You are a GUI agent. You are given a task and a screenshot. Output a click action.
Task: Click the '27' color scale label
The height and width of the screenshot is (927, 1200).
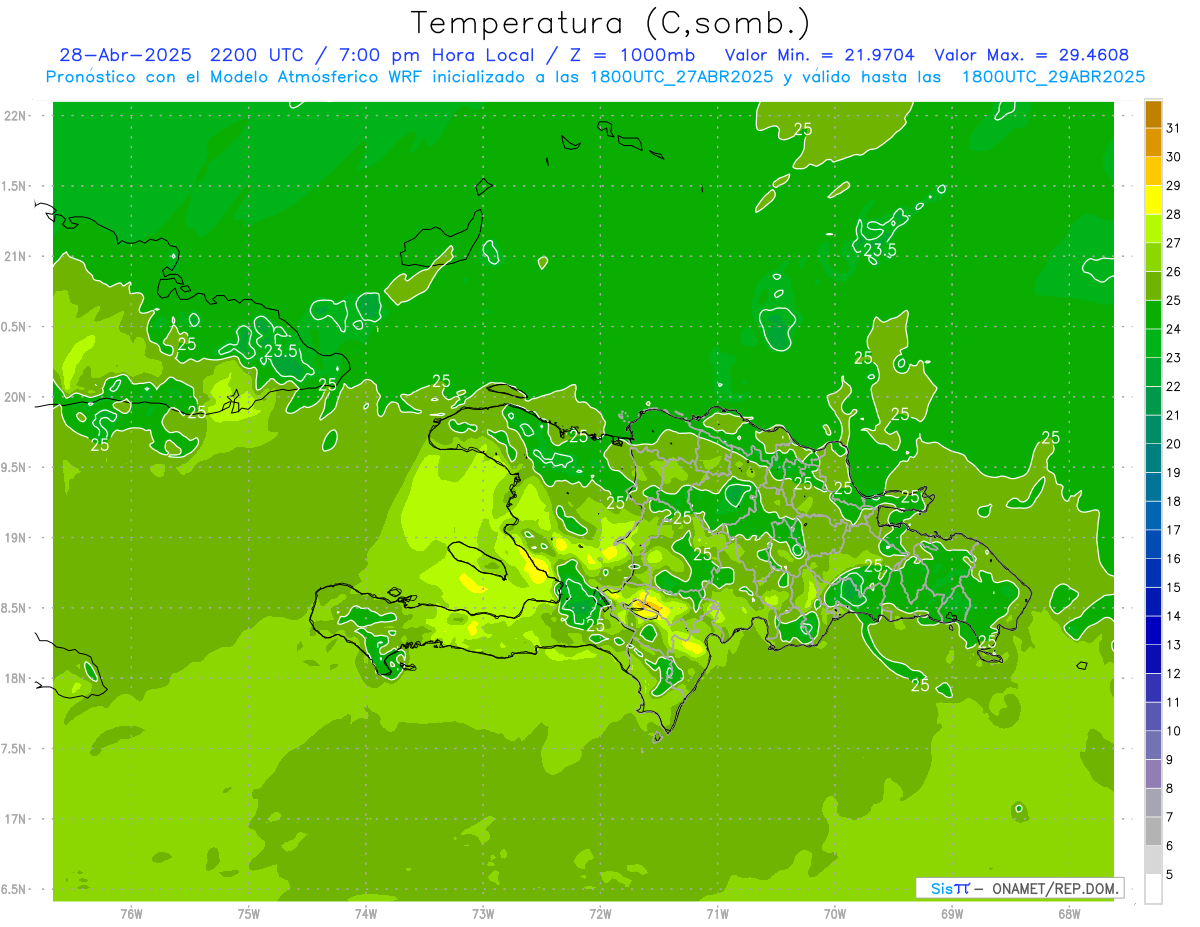tap(1173, 243)
